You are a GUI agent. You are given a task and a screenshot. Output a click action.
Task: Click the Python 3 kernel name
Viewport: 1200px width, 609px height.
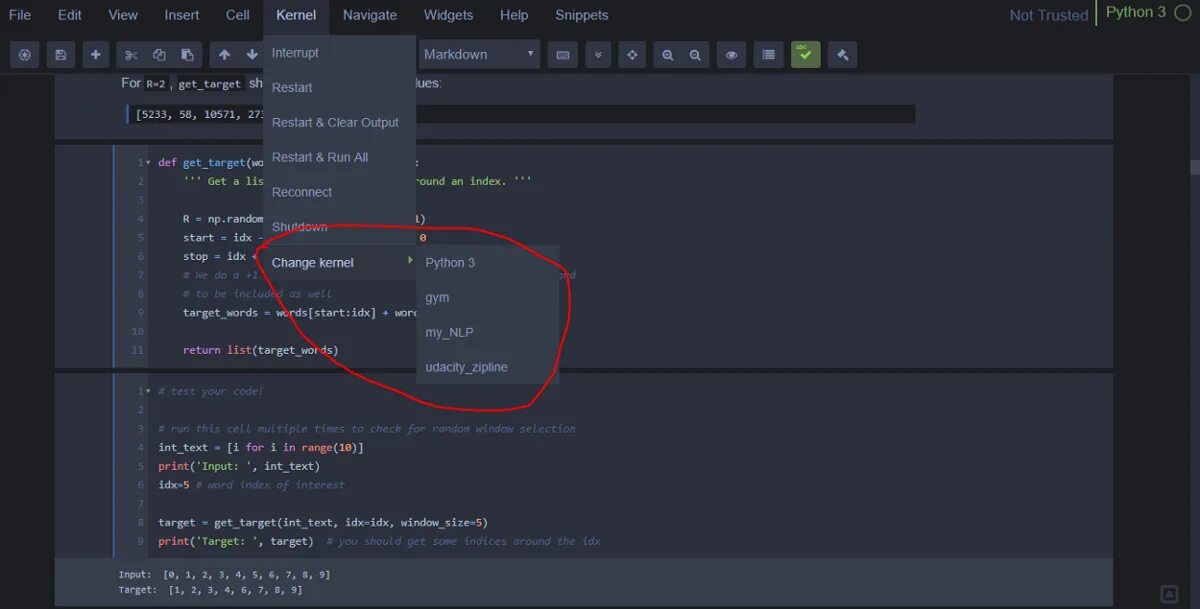pos(1136,13)
